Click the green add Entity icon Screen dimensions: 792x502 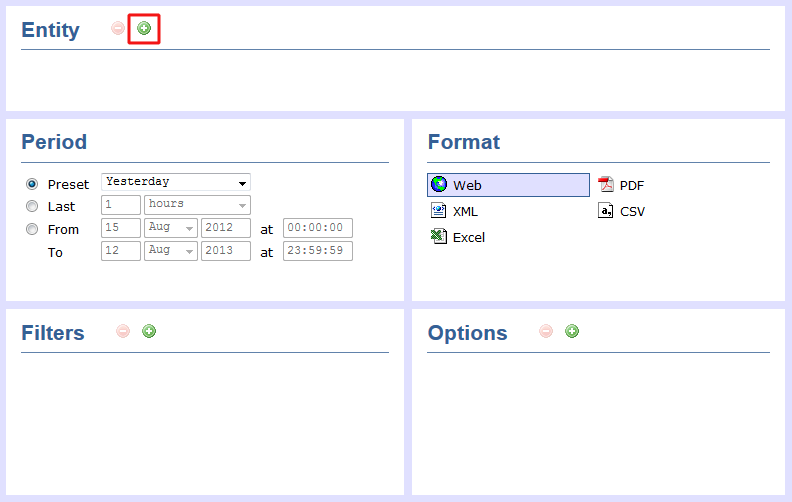[x=144, y=29]
